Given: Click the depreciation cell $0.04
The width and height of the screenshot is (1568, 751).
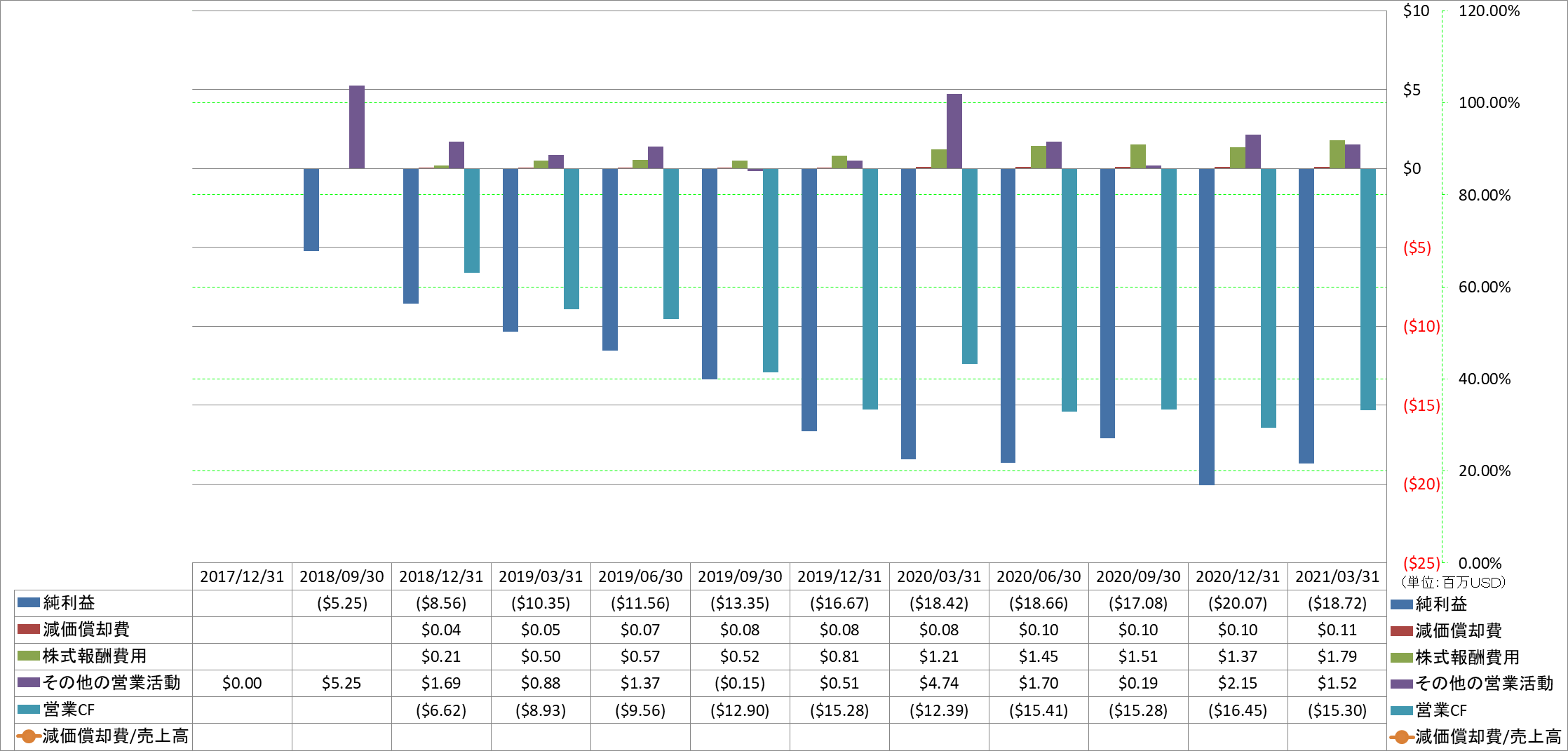Looking at the screenshot, I should [441, 630].
